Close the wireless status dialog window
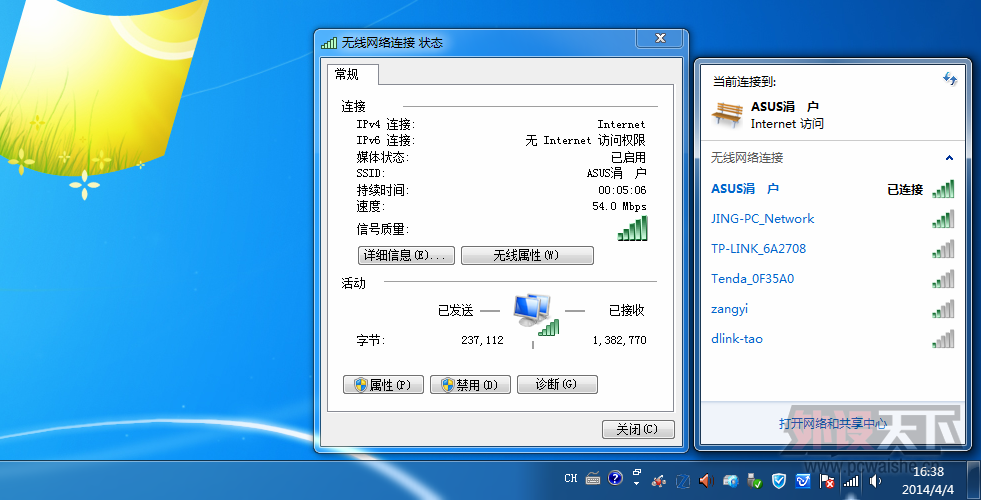Image resolution: width=981 pixels, height=500 pixels. click(659, 38)
